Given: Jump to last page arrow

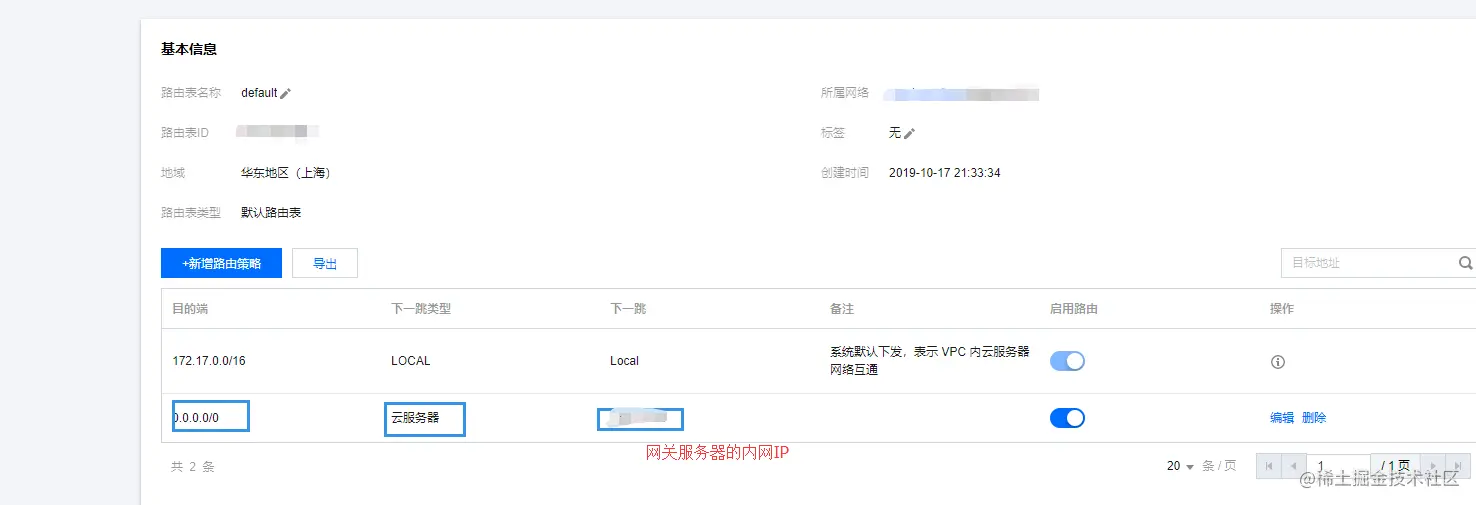Looking at the screenshot, I should pos(1458,466).
